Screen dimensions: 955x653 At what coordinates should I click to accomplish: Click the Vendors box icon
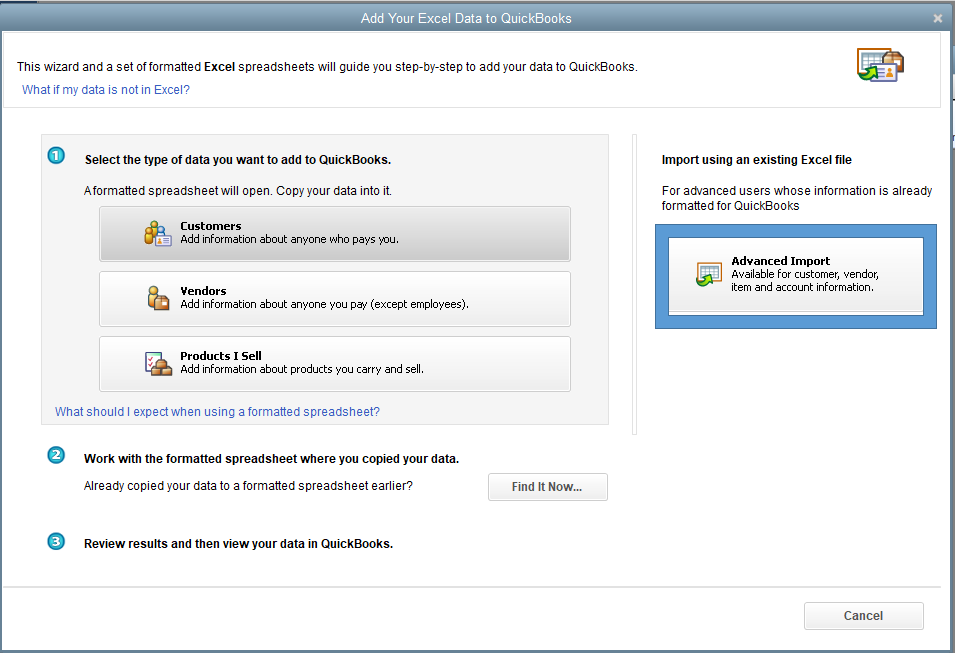pos(158,298)
